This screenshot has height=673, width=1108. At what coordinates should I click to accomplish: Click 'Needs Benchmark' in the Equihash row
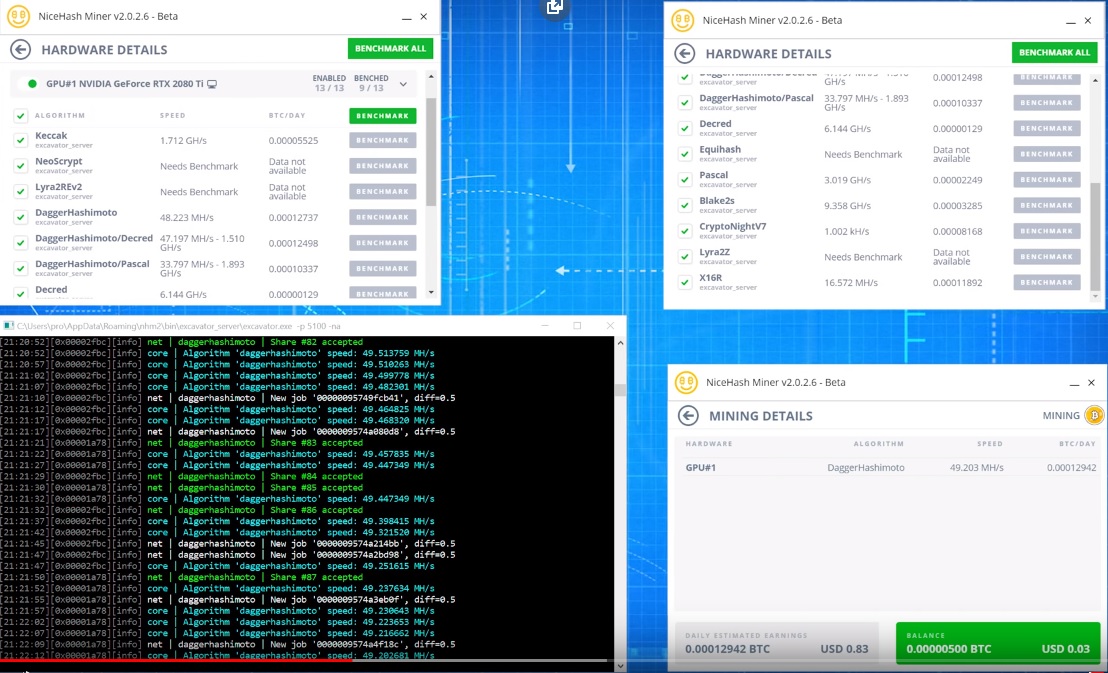[x=863, y=154]
